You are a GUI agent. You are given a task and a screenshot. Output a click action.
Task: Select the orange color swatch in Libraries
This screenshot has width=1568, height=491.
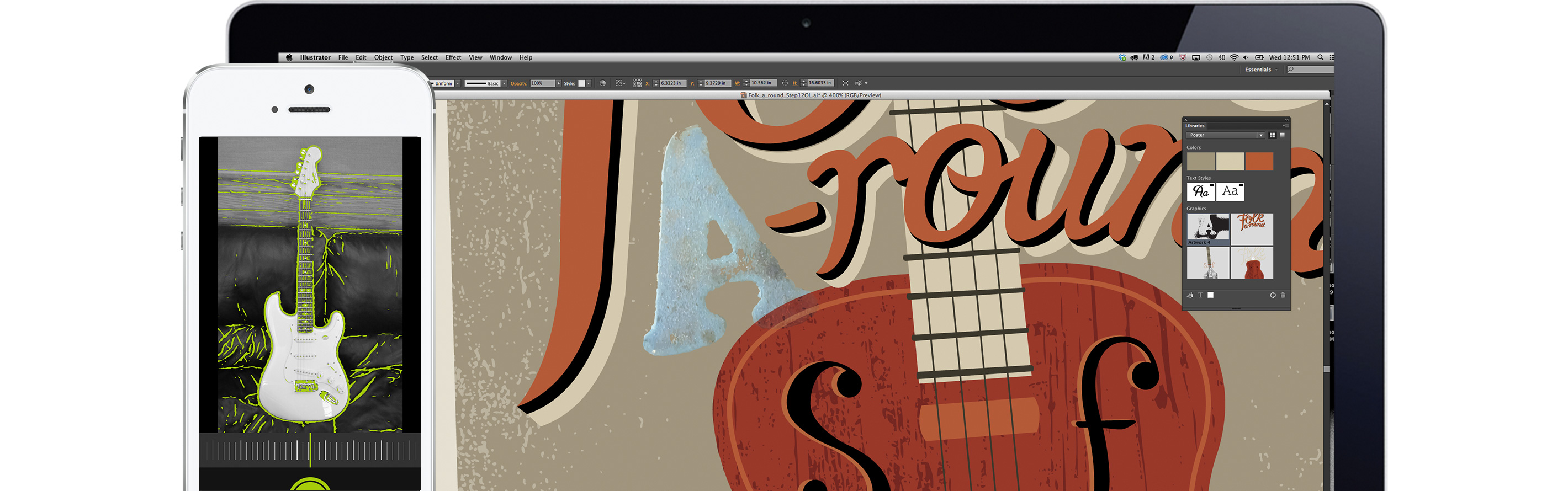point(1259,162)
